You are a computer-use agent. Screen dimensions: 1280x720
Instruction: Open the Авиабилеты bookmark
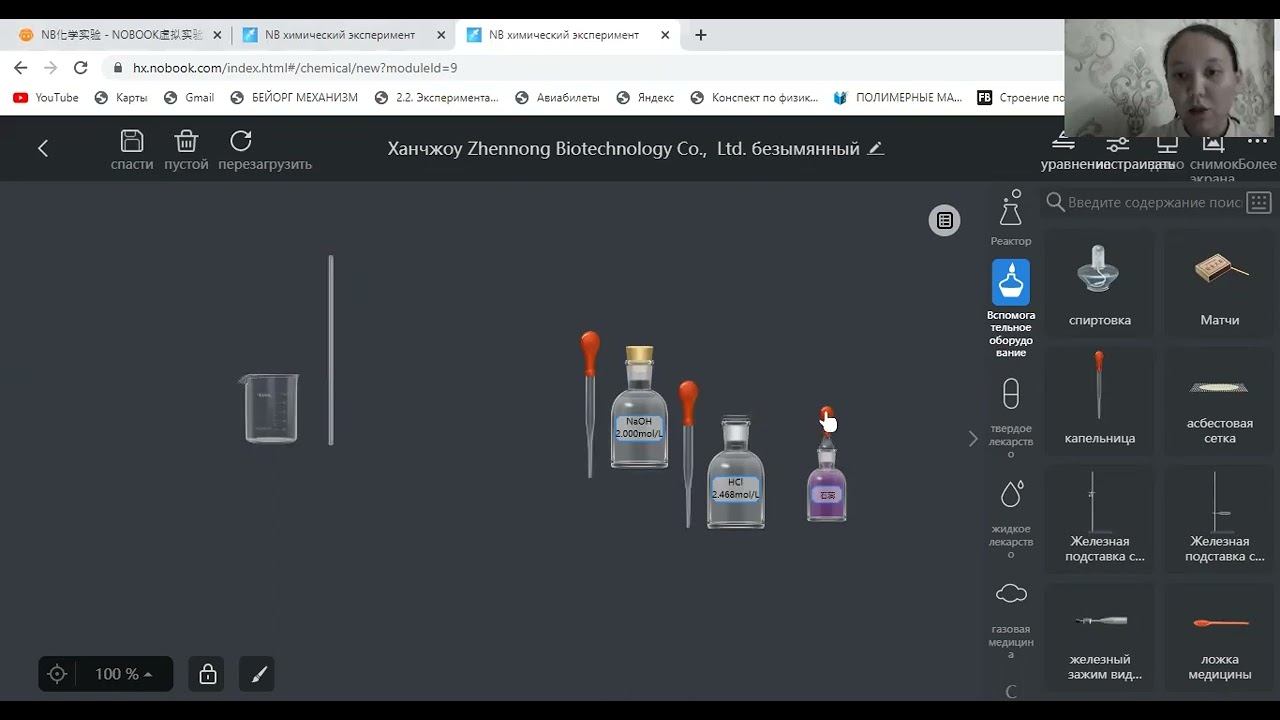click(x=557, y=97)
